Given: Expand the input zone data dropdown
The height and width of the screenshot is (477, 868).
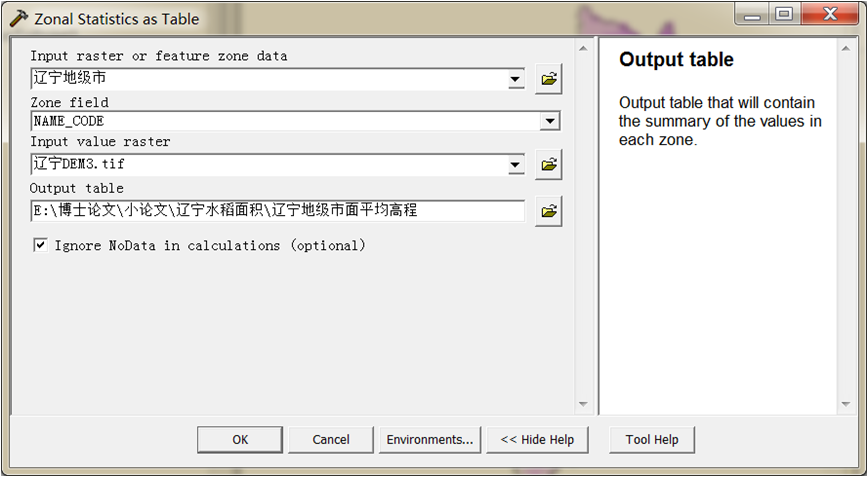Looking at the screenshot, I should 515,79.
